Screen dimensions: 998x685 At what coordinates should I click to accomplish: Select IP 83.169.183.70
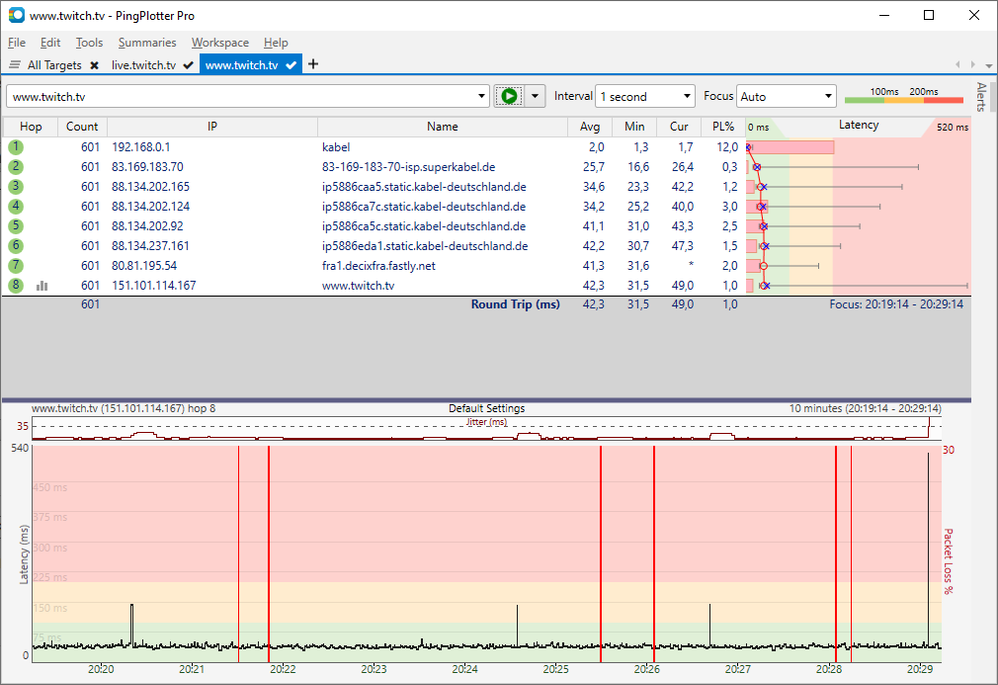pos(148,167)
